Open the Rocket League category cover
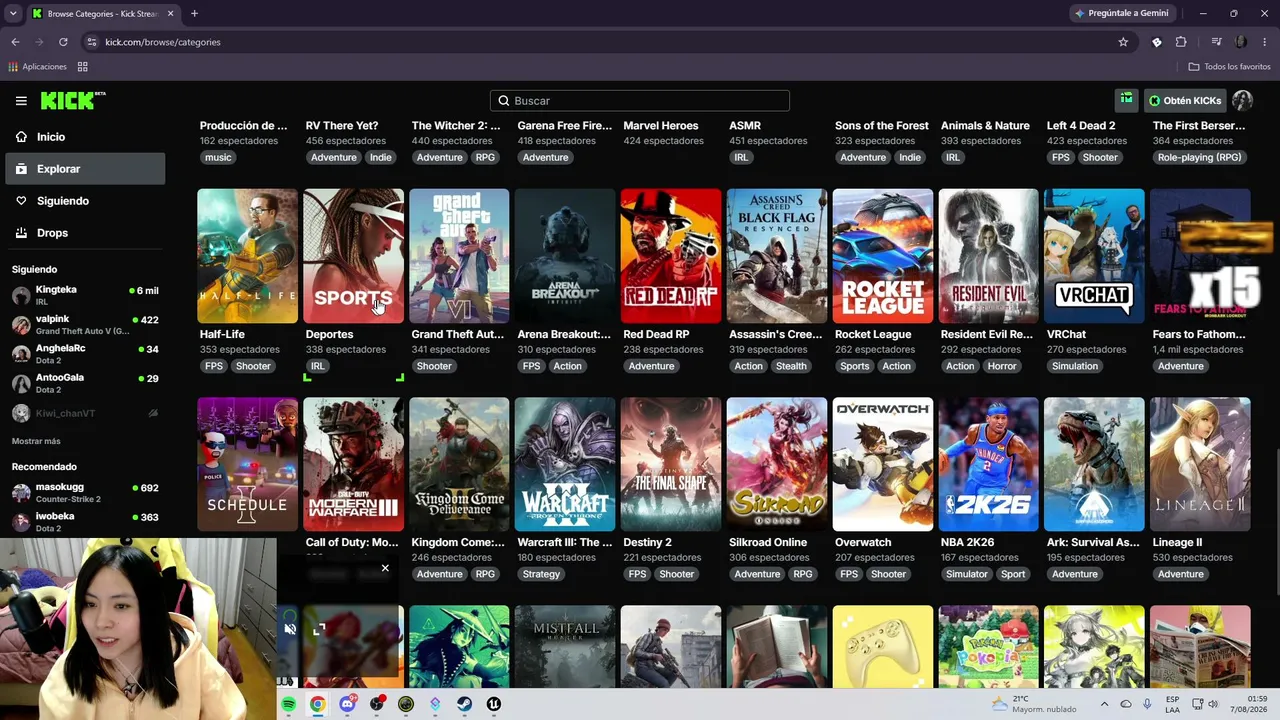Image resolution: width=1280 pixels, height=720 pixels. click(x=883, y=256)
